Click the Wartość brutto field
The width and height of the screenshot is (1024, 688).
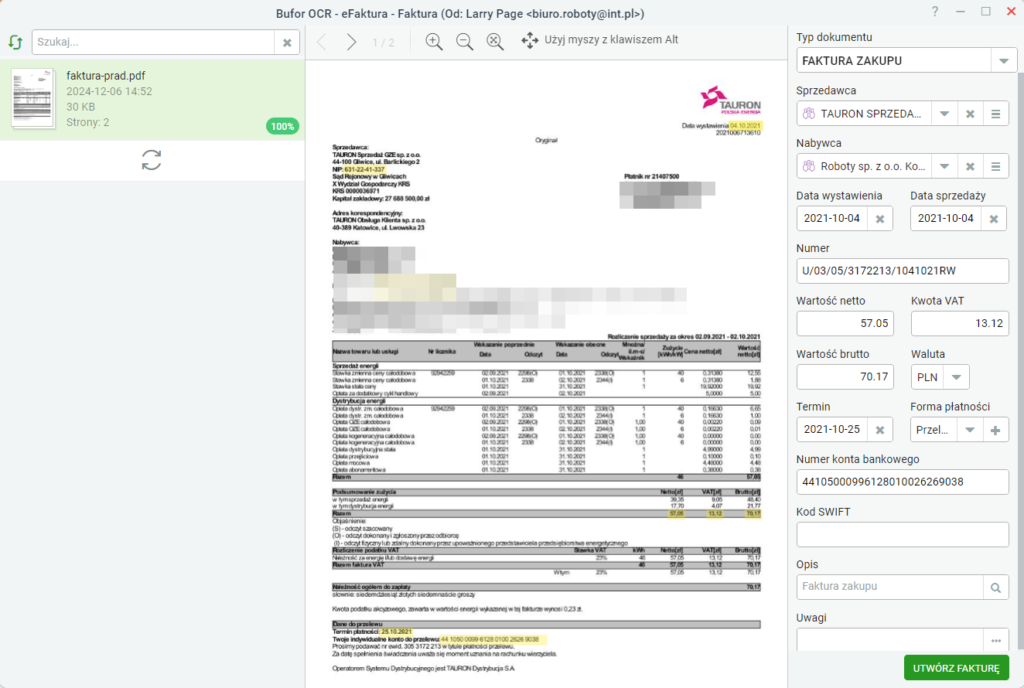(x=845, y=377)
